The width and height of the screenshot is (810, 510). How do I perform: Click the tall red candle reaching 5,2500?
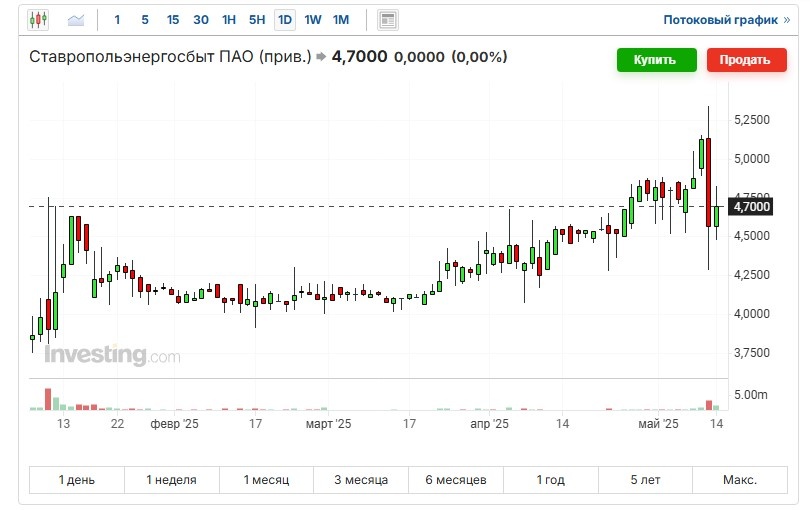point(708,182)
